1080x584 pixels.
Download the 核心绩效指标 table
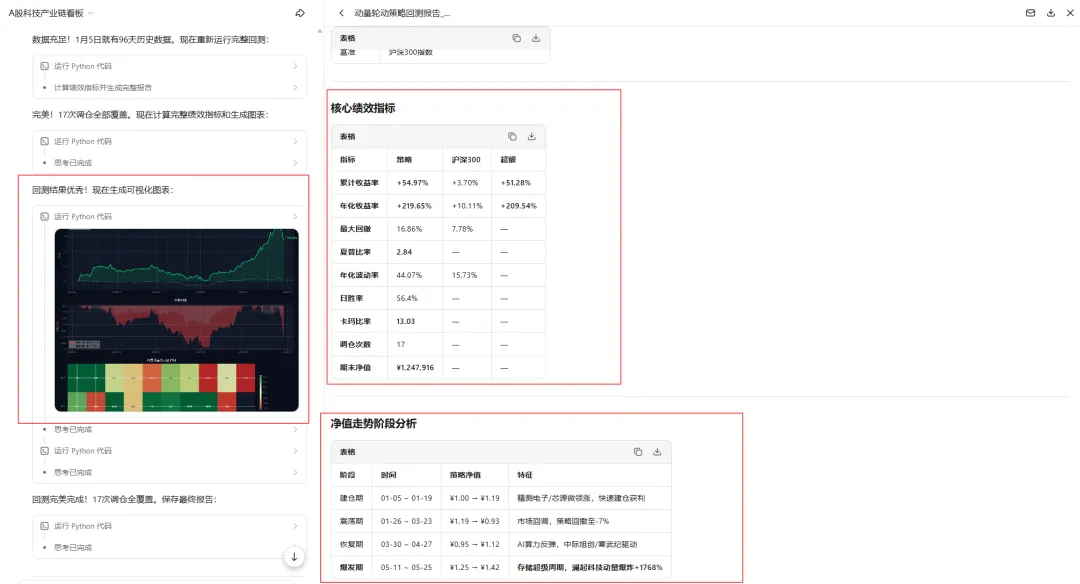(x=532, y=136)
